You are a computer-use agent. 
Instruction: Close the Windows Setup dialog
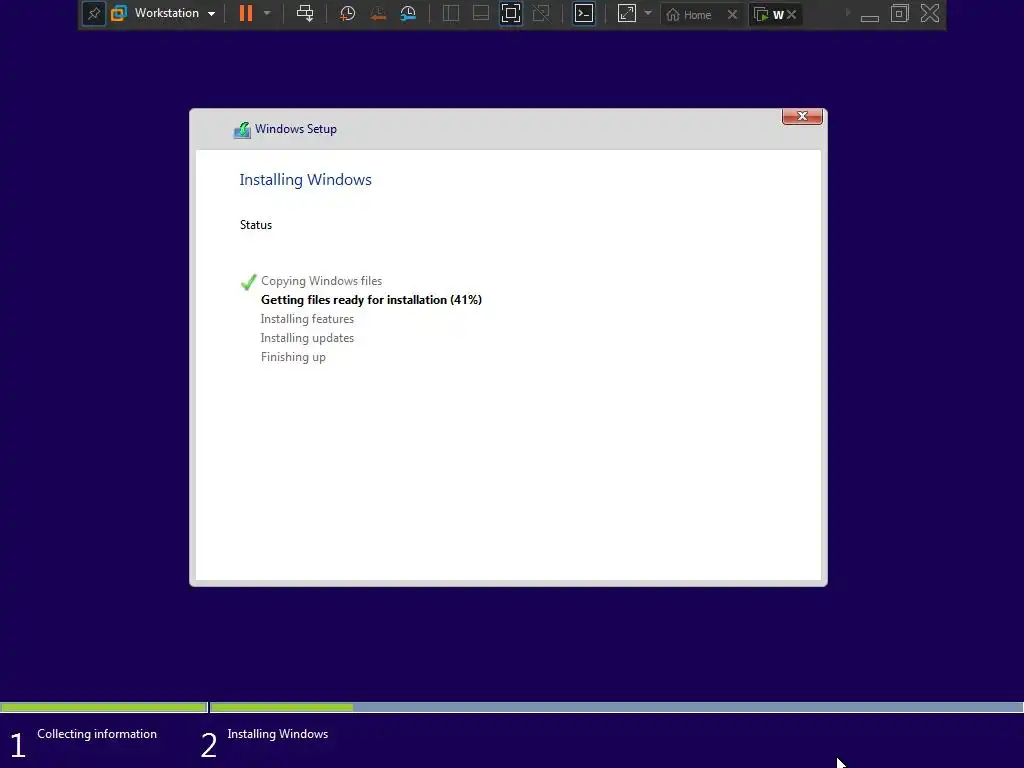[x=802, y=116]
